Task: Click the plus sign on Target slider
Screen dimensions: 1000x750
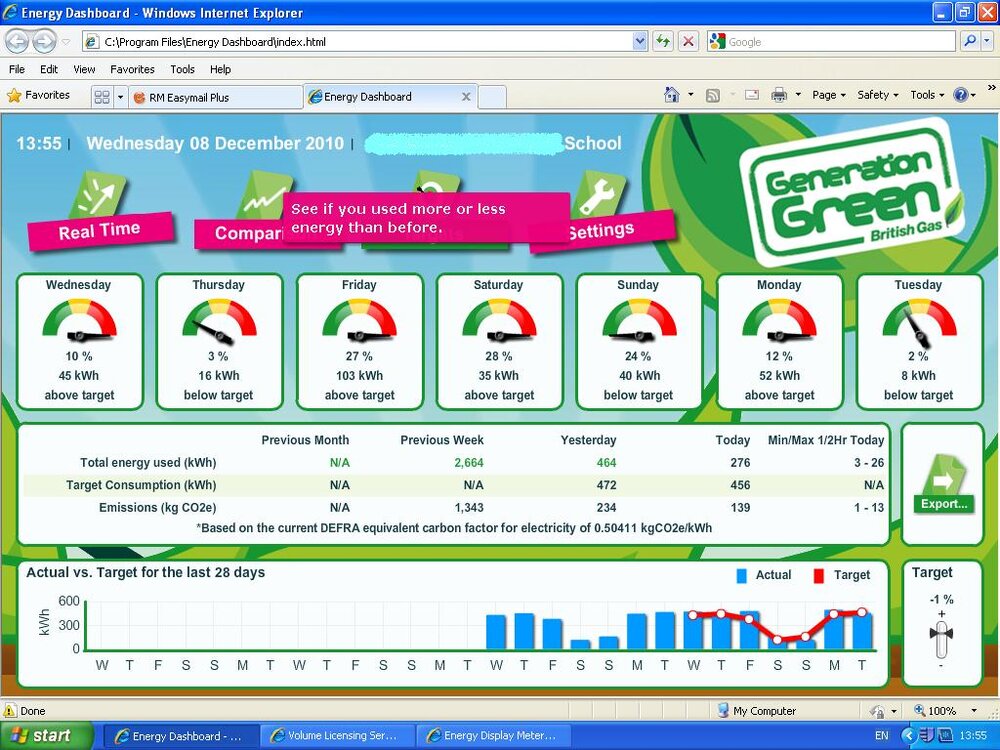Action: click(x=941, y=614)
